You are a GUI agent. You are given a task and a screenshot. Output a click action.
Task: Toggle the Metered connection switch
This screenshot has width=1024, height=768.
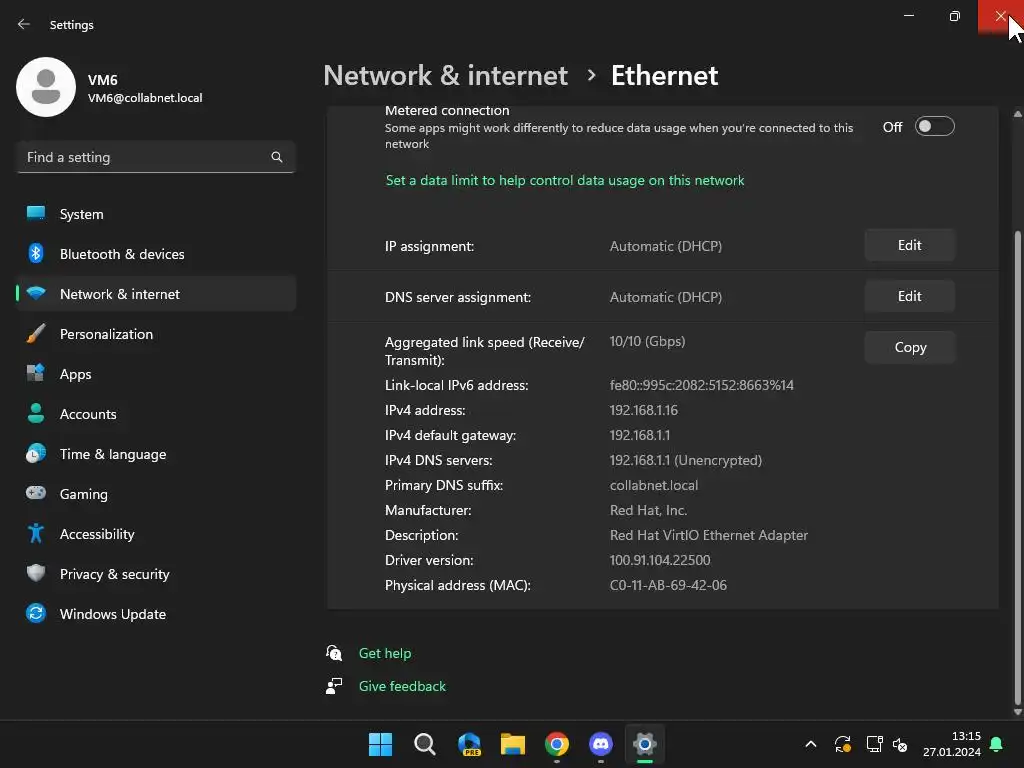[934, 127]
